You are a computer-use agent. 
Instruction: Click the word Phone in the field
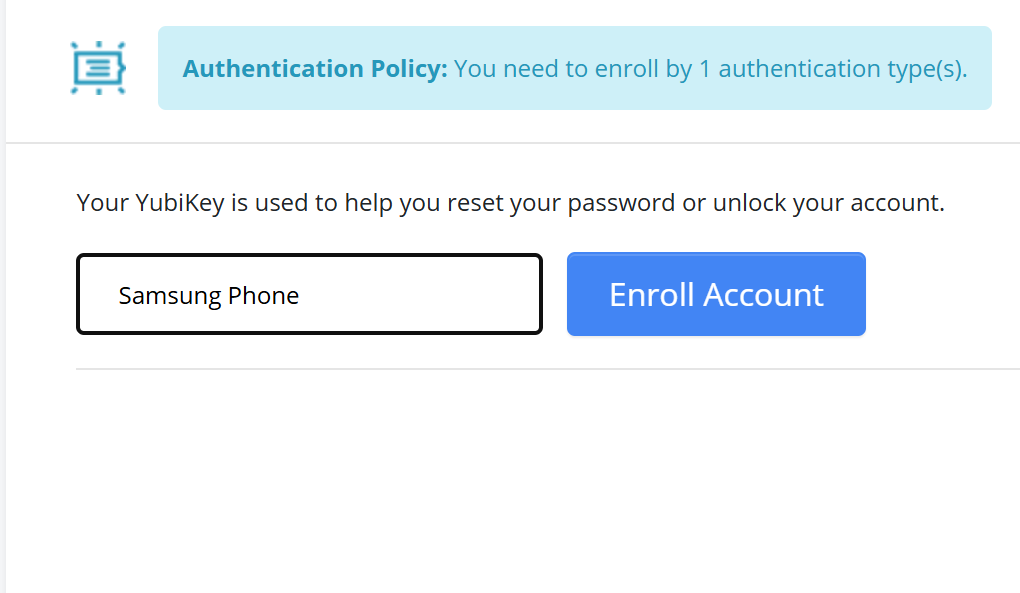(x=263, y=295)
